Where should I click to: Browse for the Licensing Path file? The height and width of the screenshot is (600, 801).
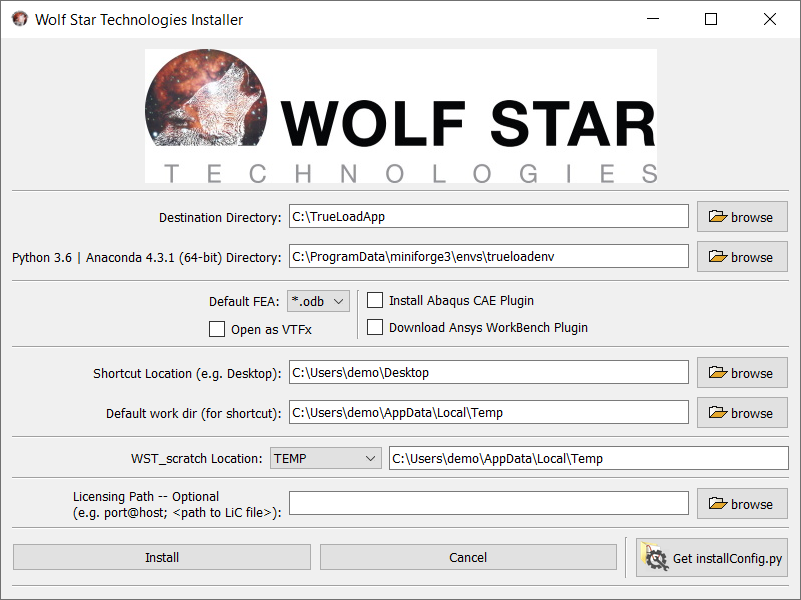(742, 504)
